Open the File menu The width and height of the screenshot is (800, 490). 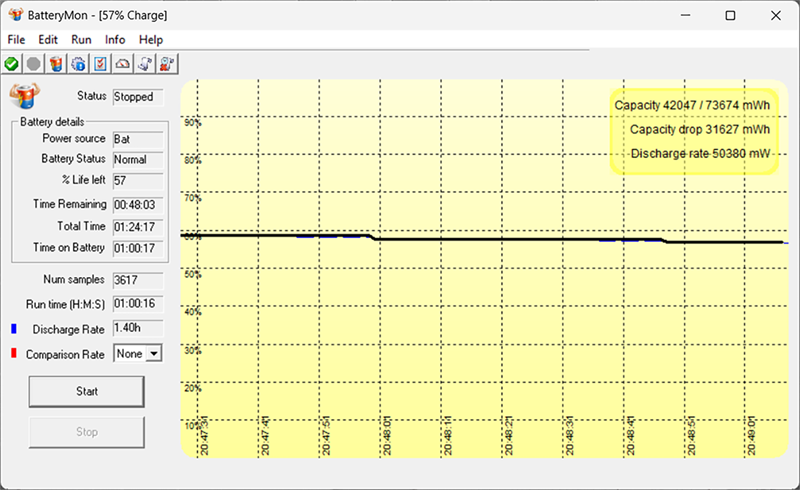click(16, 39)
